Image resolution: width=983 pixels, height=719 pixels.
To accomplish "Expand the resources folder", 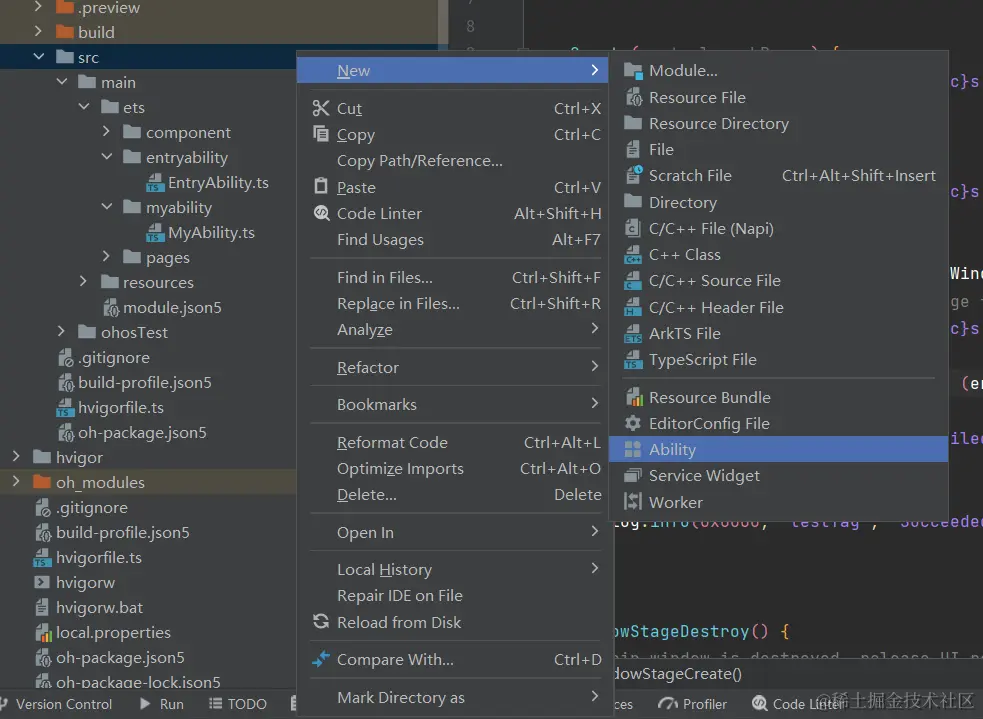I will point(83,281).
